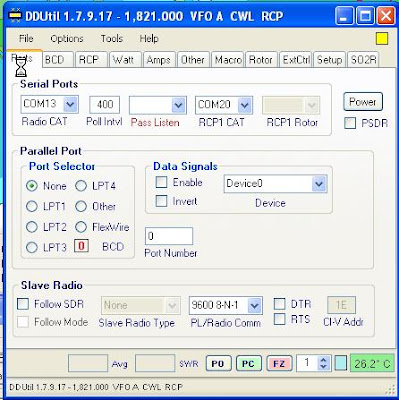The width and height of the screenshot is (399, 400).
Task: Close the DDUtil window
Action: pos(386,16)
